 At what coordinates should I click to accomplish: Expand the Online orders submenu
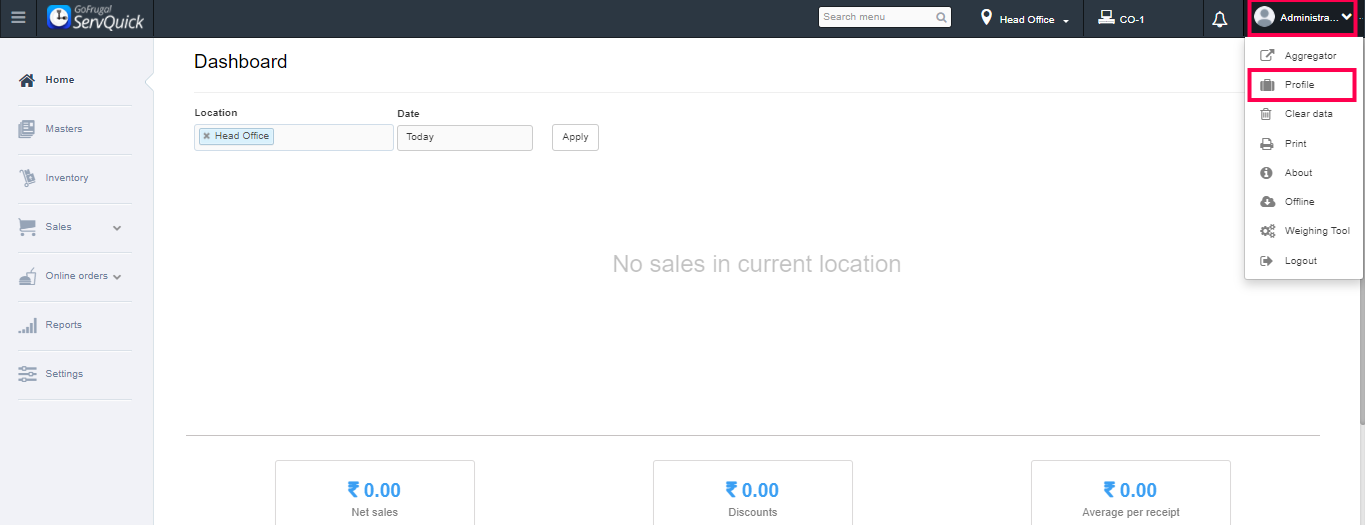pyautogui.click(x=117, y=277)
